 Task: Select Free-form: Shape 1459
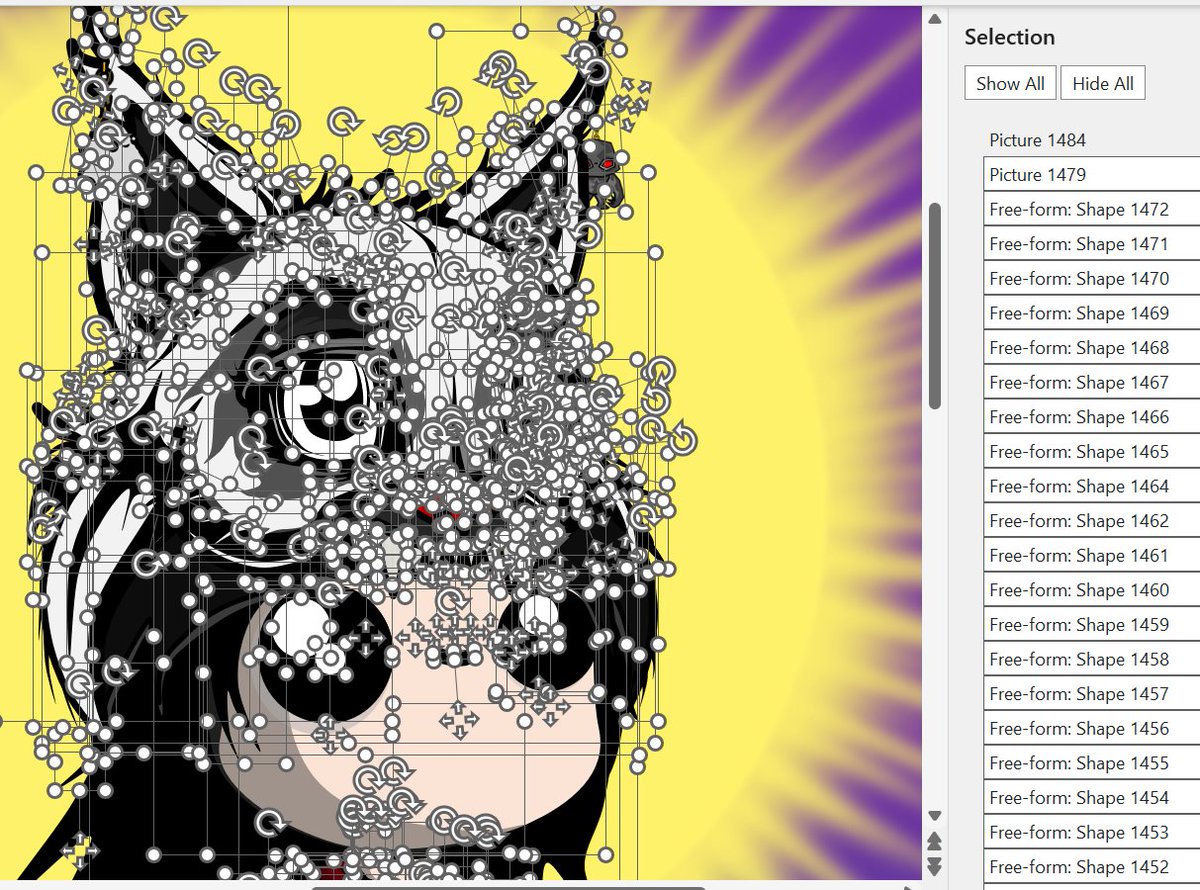coord(1092,624)
